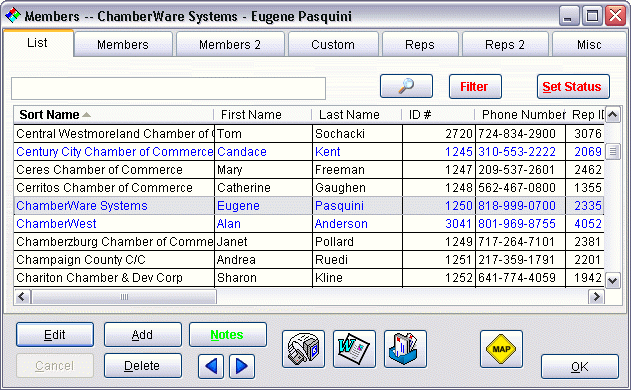
Task: Click the magnifying glass search button
Action: point(406,86)
